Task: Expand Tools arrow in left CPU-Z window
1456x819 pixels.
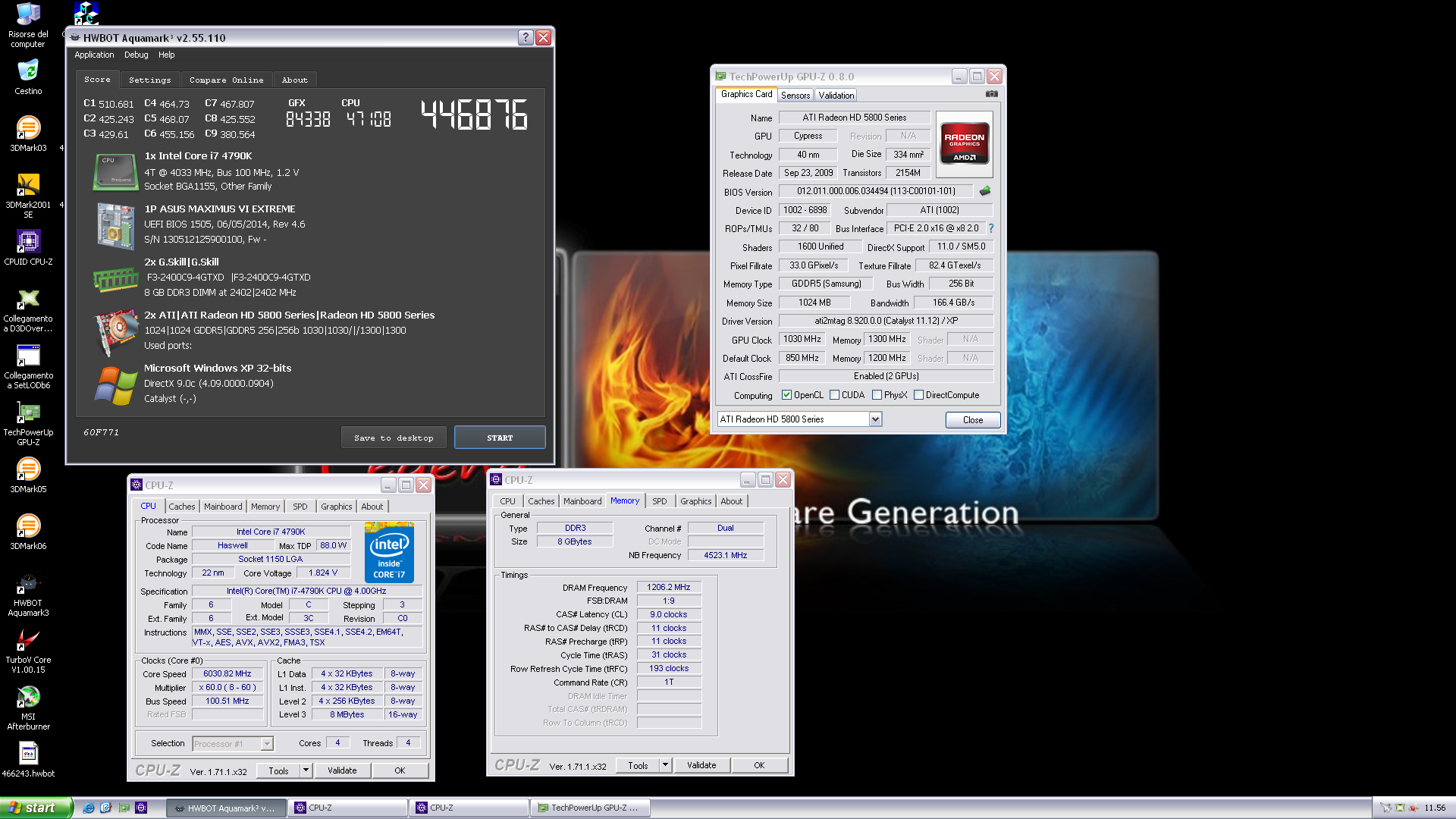Action: tap(306, 770)
